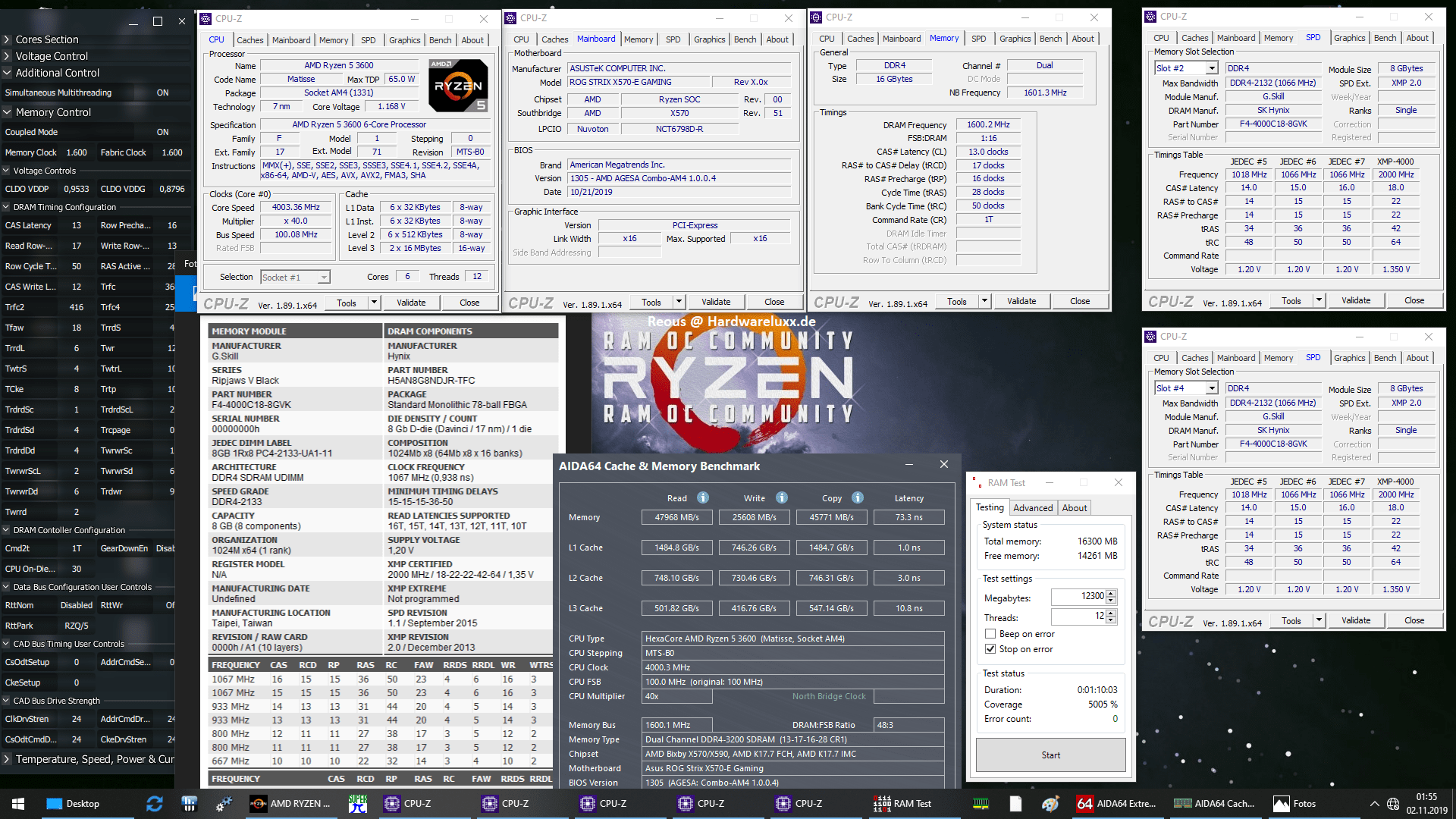Switch to Advanced tab in RAM Test
1456x819 pixels.
click(x=1033, y=508)
